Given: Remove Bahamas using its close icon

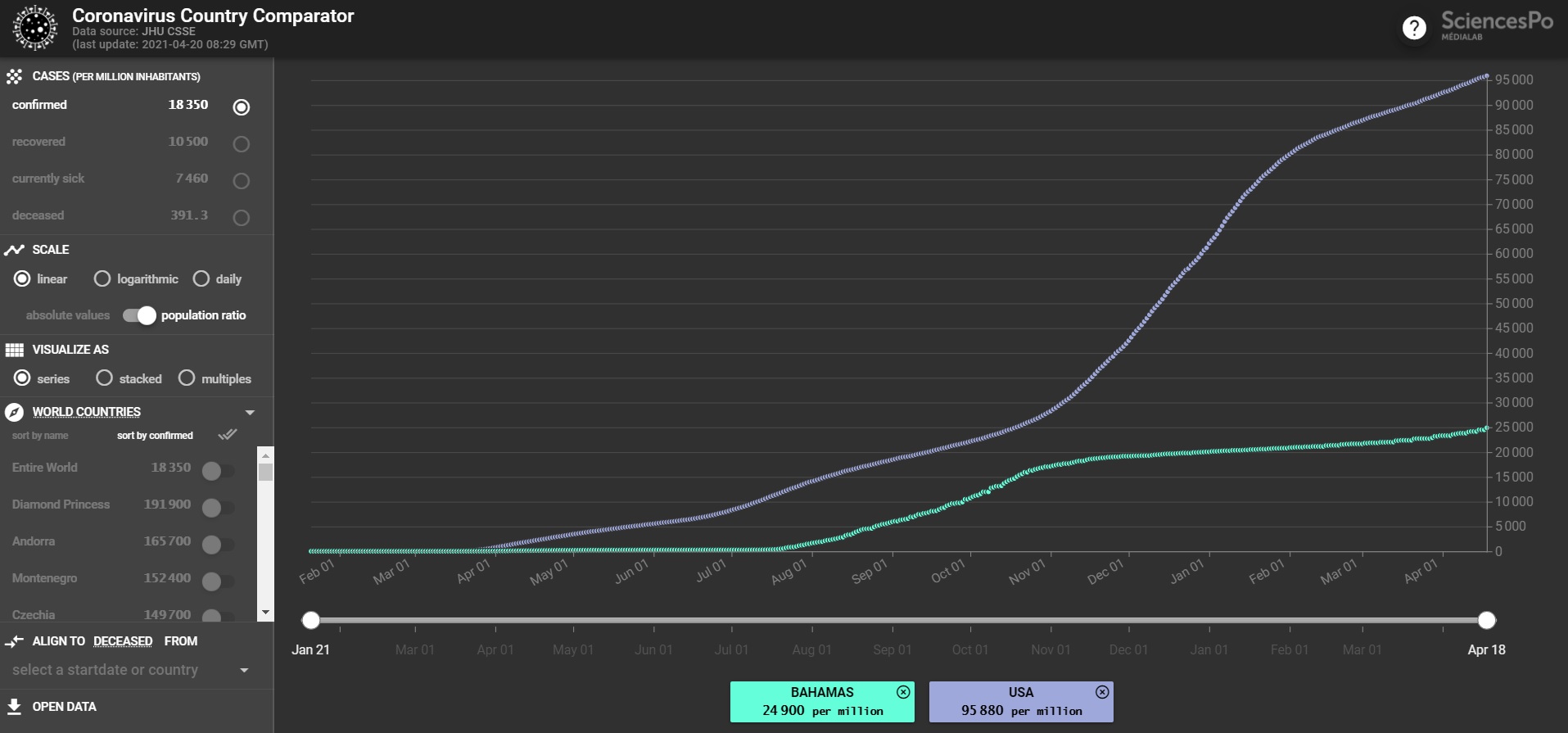Looking at the screenshot, I should click(903, 692).
